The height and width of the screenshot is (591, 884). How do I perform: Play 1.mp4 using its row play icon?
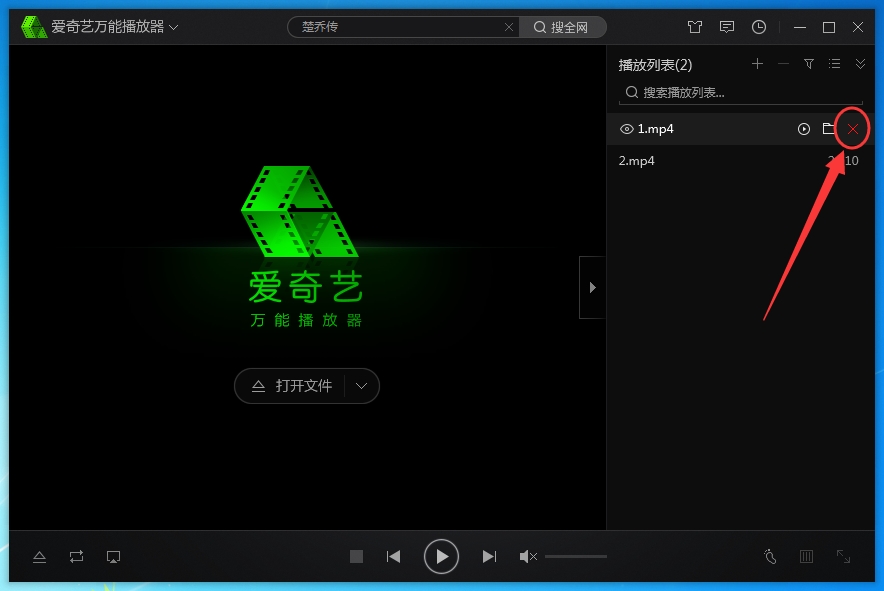[804, 129]
